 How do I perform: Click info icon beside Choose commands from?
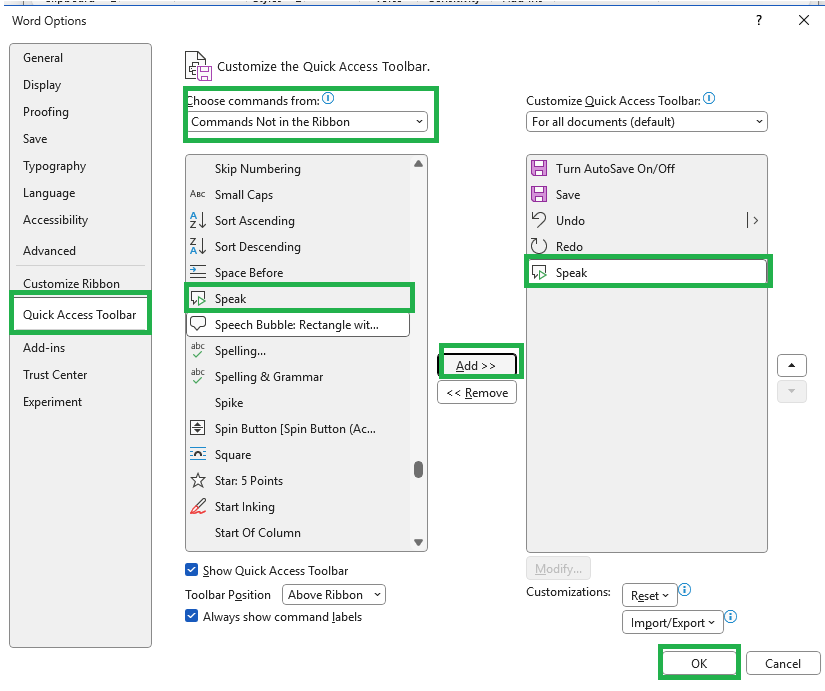coord(328,98)
